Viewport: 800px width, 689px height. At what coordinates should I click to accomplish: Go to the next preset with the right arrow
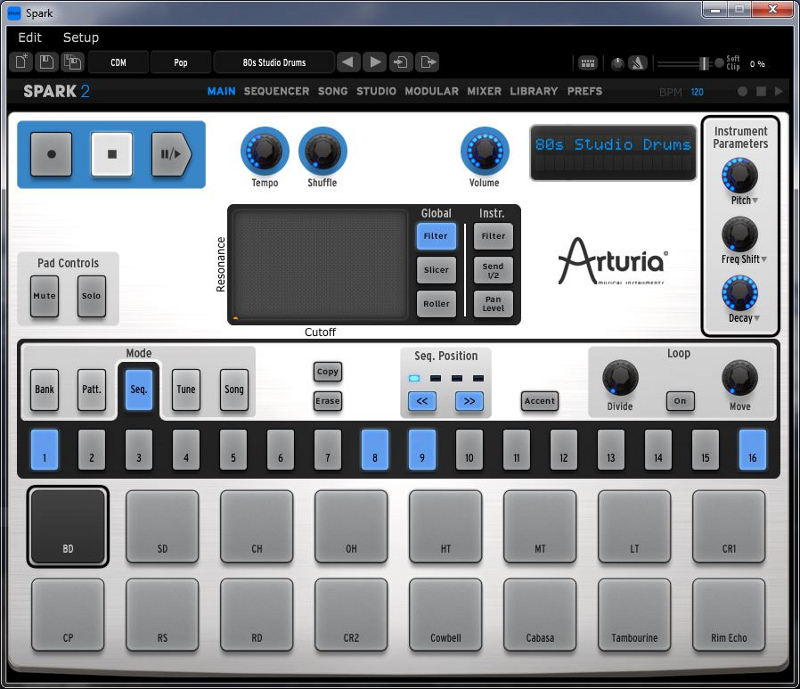[x=375, y=62]
